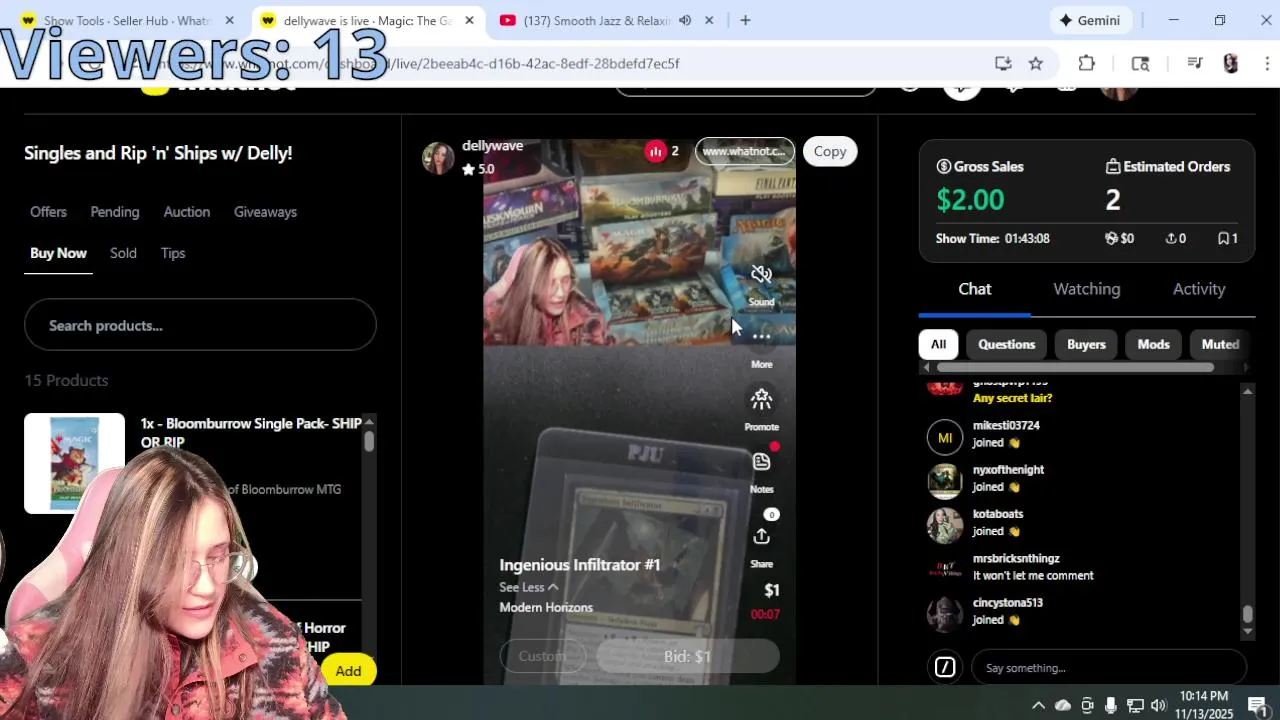
Task: Select the Buy Now tab
Action: tap(58, 253)
